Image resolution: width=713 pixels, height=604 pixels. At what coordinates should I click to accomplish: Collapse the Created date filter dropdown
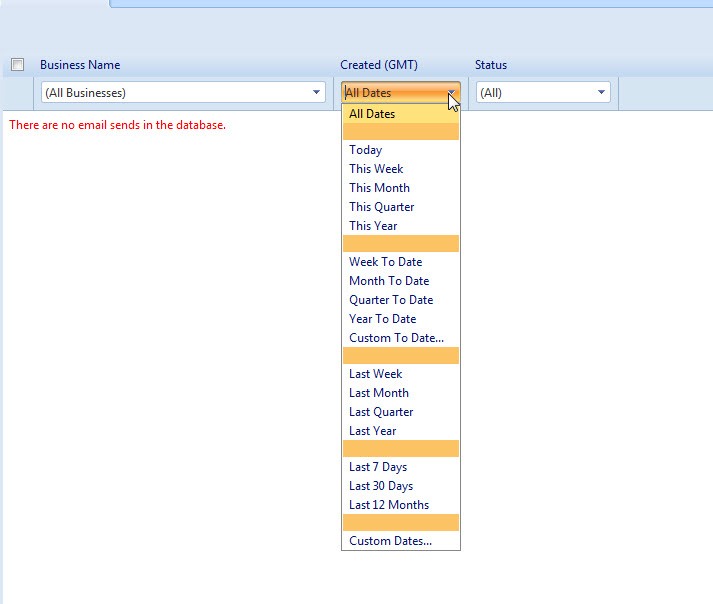(452, 93)
